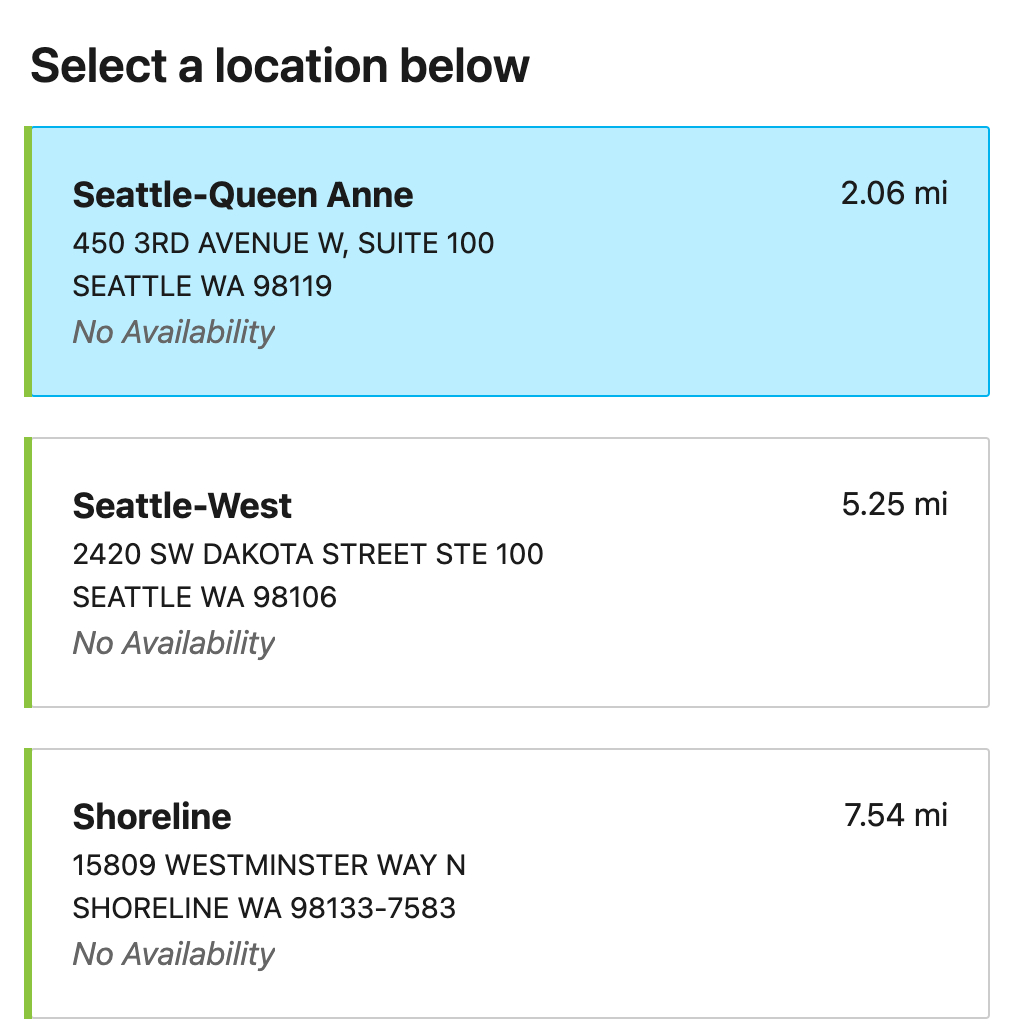Click the SEATTLE WA 98119 line
This screenshot has height=1034, width=1026.
click(x=203, y=286)
